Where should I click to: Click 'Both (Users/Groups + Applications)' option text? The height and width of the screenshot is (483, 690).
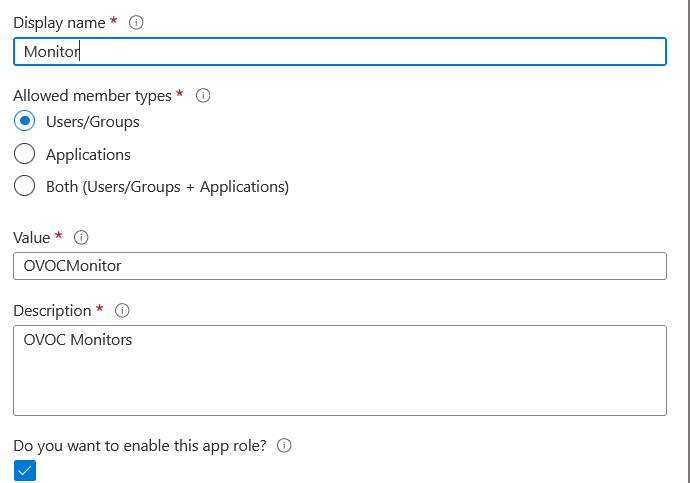(167, 187)
